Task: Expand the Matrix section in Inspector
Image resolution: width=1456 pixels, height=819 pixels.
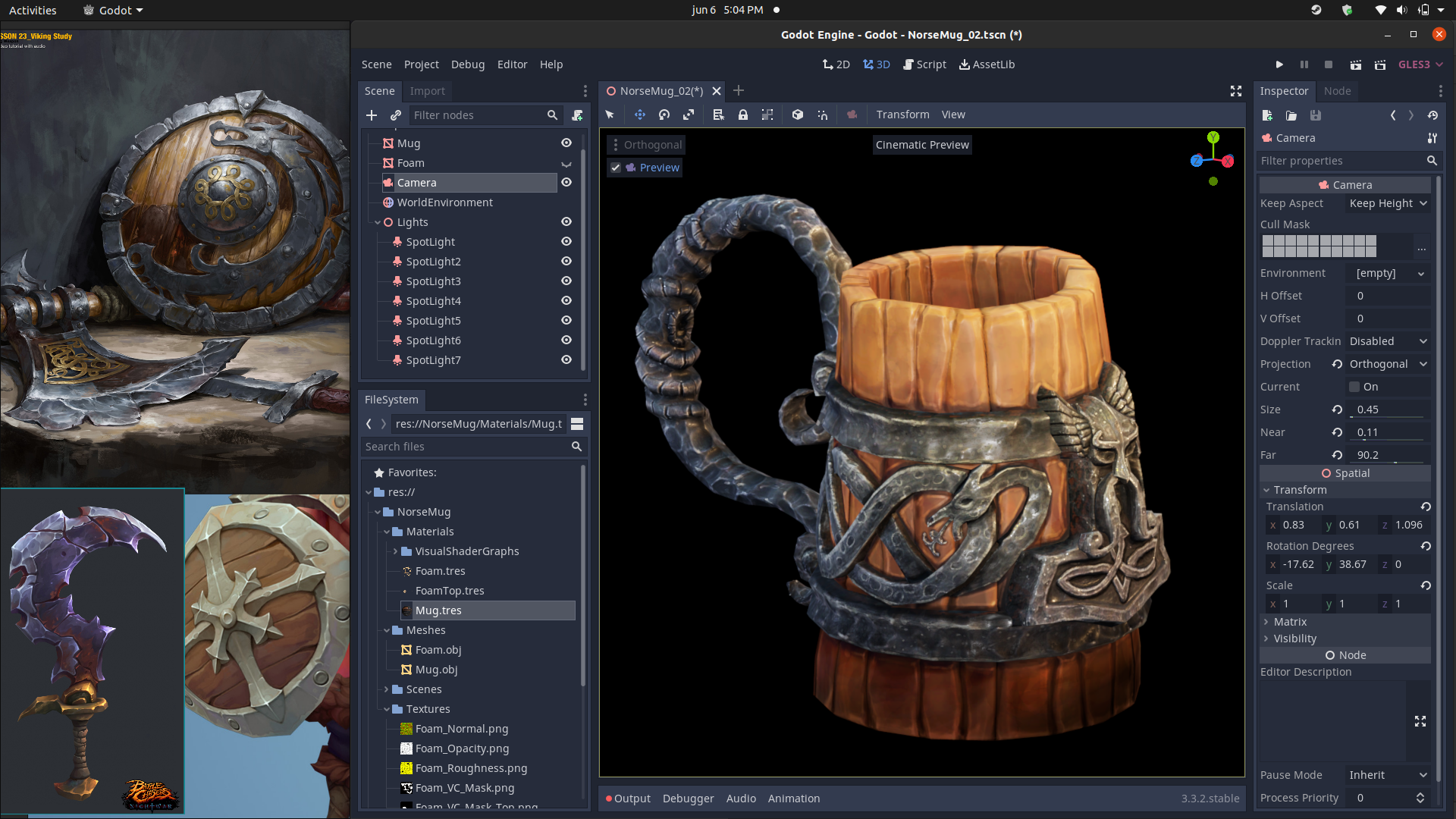Action: click(x=1290, y=622)
